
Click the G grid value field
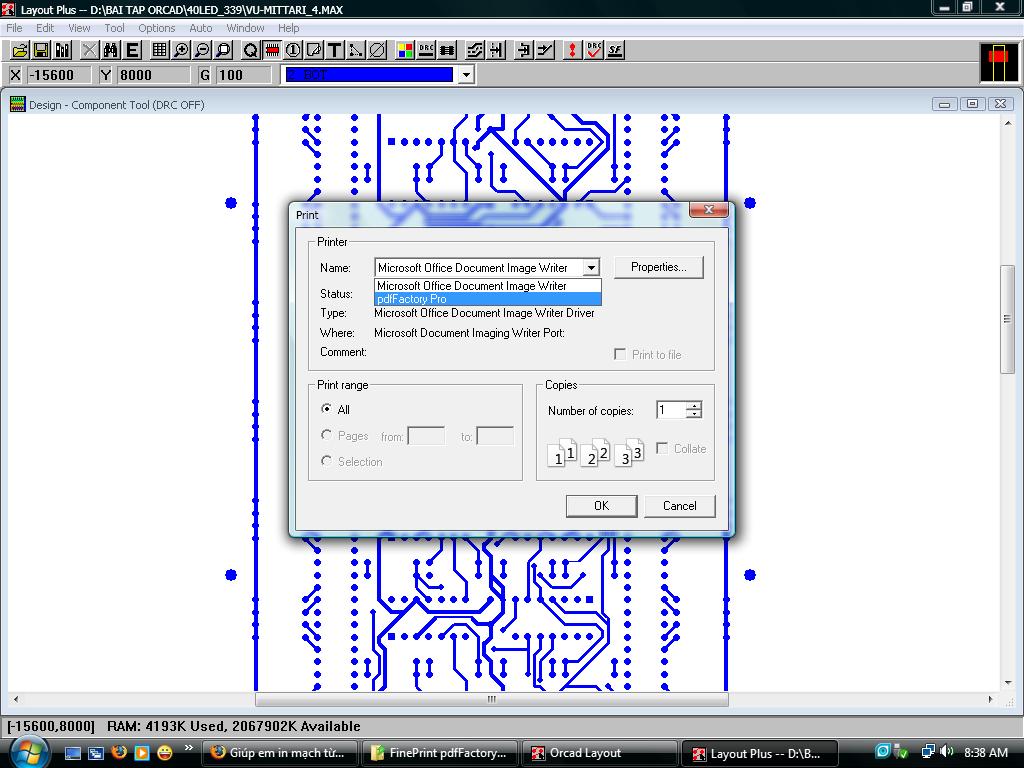click(243, 75)
